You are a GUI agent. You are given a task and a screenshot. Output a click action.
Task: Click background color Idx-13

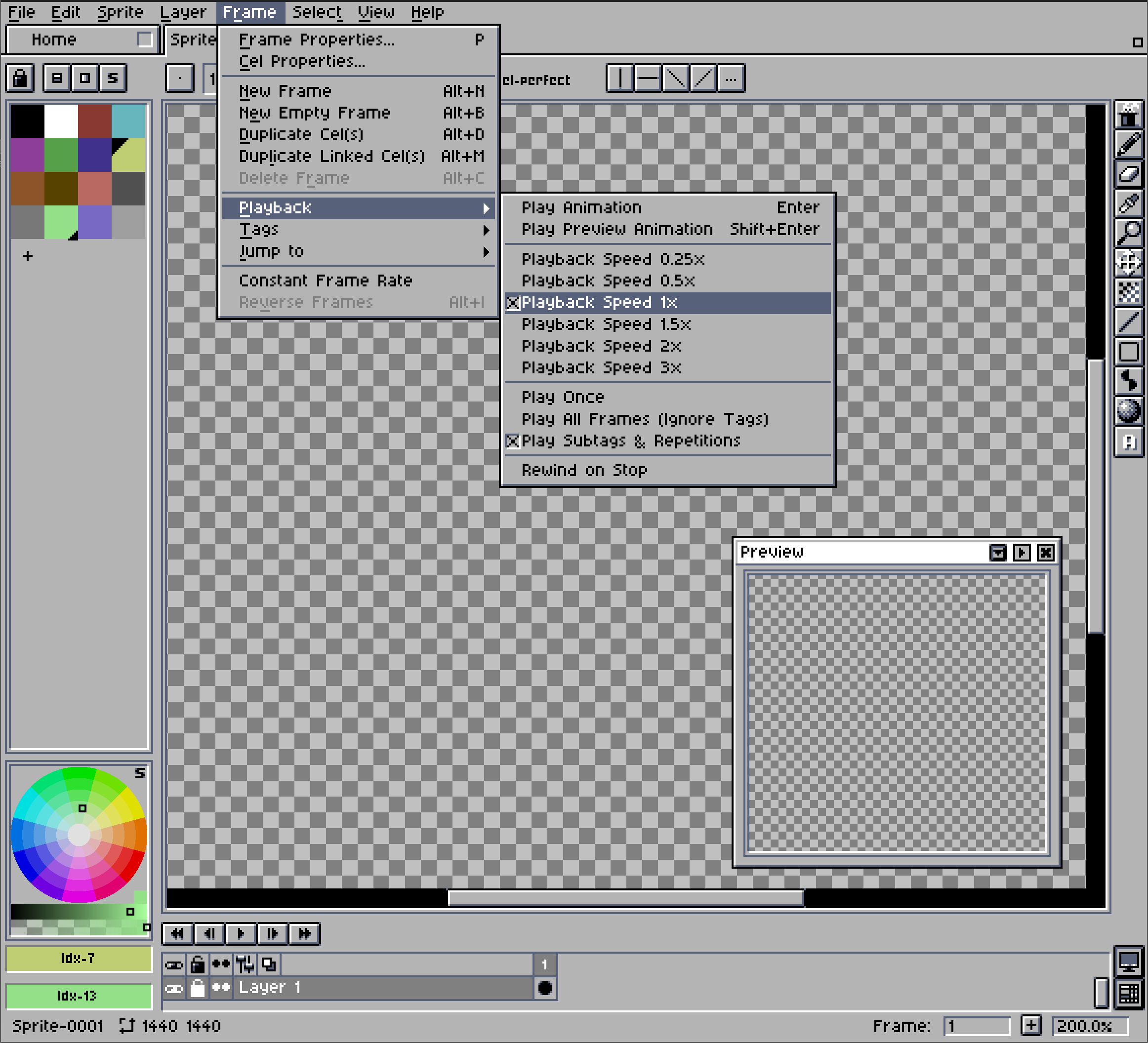point(79,996)
